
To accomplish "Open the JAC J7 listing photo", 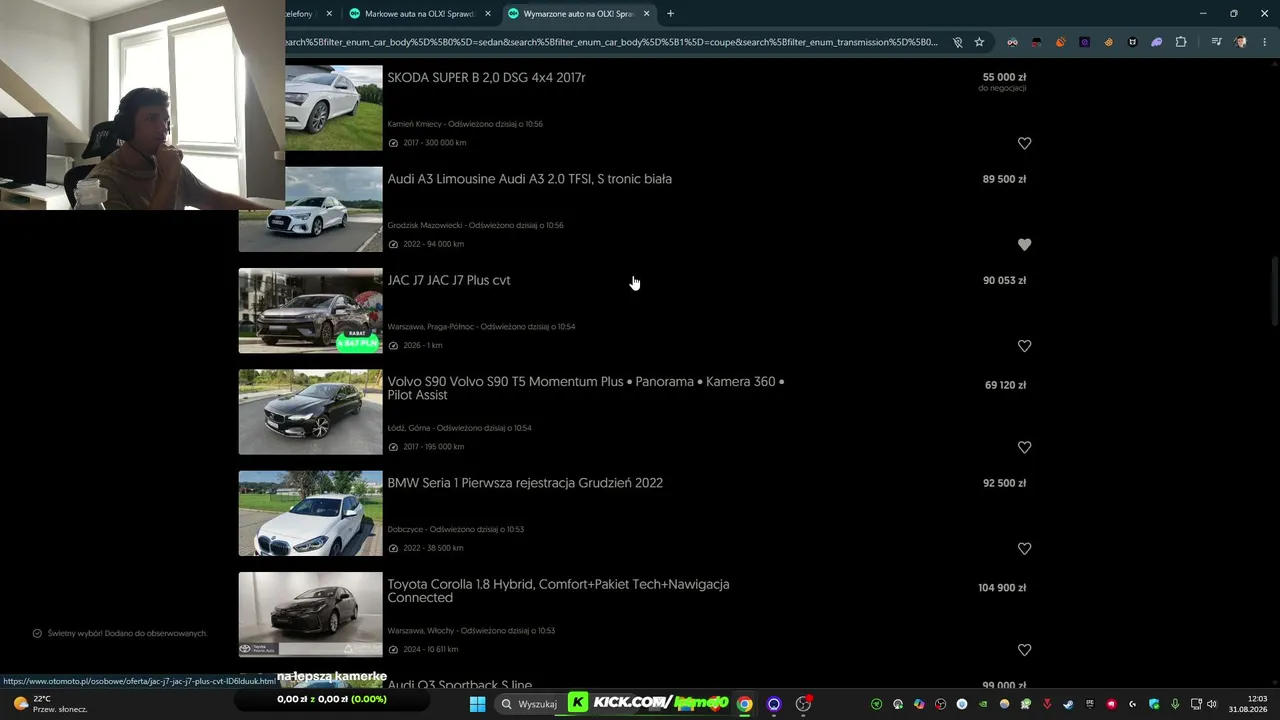I will click(310, 310).
